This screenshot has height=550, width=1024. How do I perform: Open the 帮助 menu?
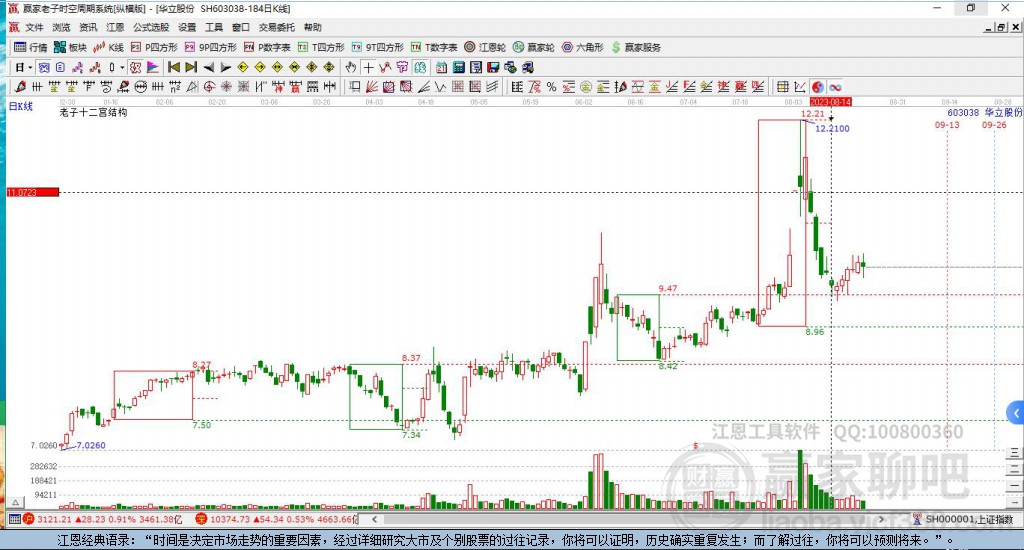point(313,27)
